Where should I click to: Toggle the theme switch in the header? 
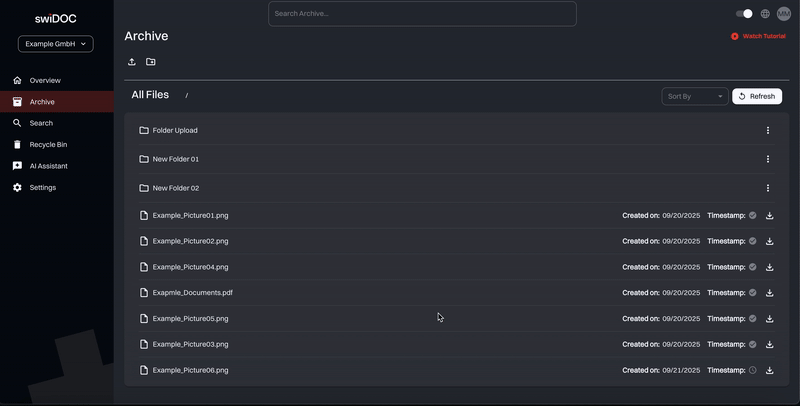[744, 14]
